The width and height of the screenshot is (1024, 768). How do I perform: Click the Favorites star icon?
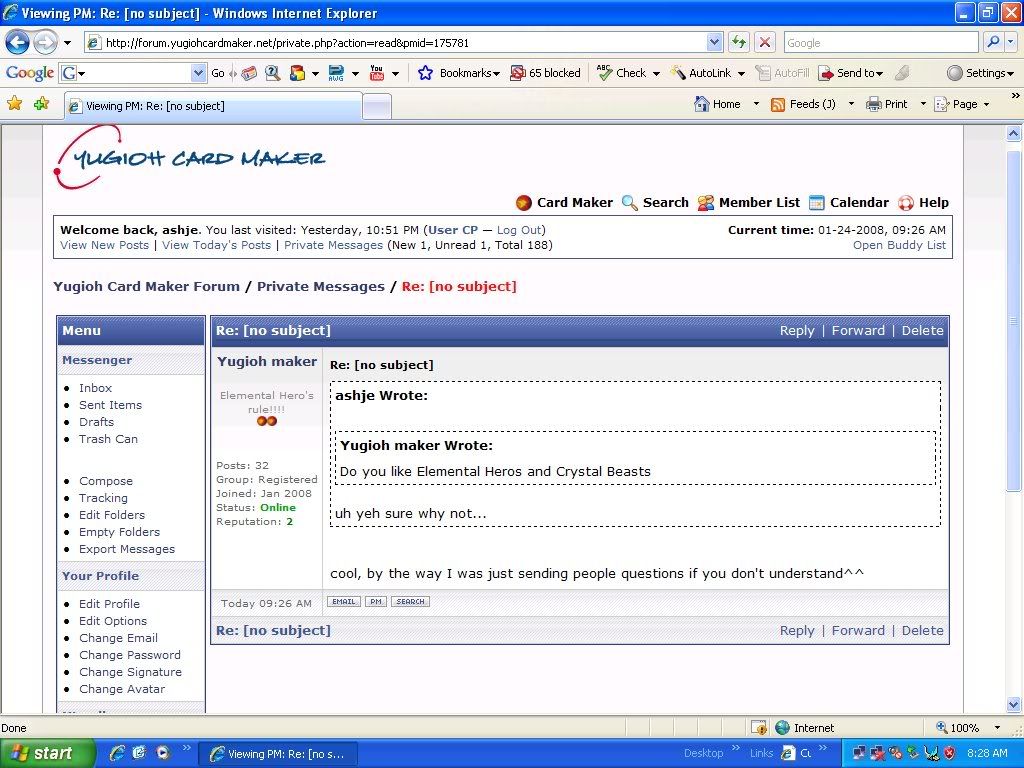[x=15, y=104]
